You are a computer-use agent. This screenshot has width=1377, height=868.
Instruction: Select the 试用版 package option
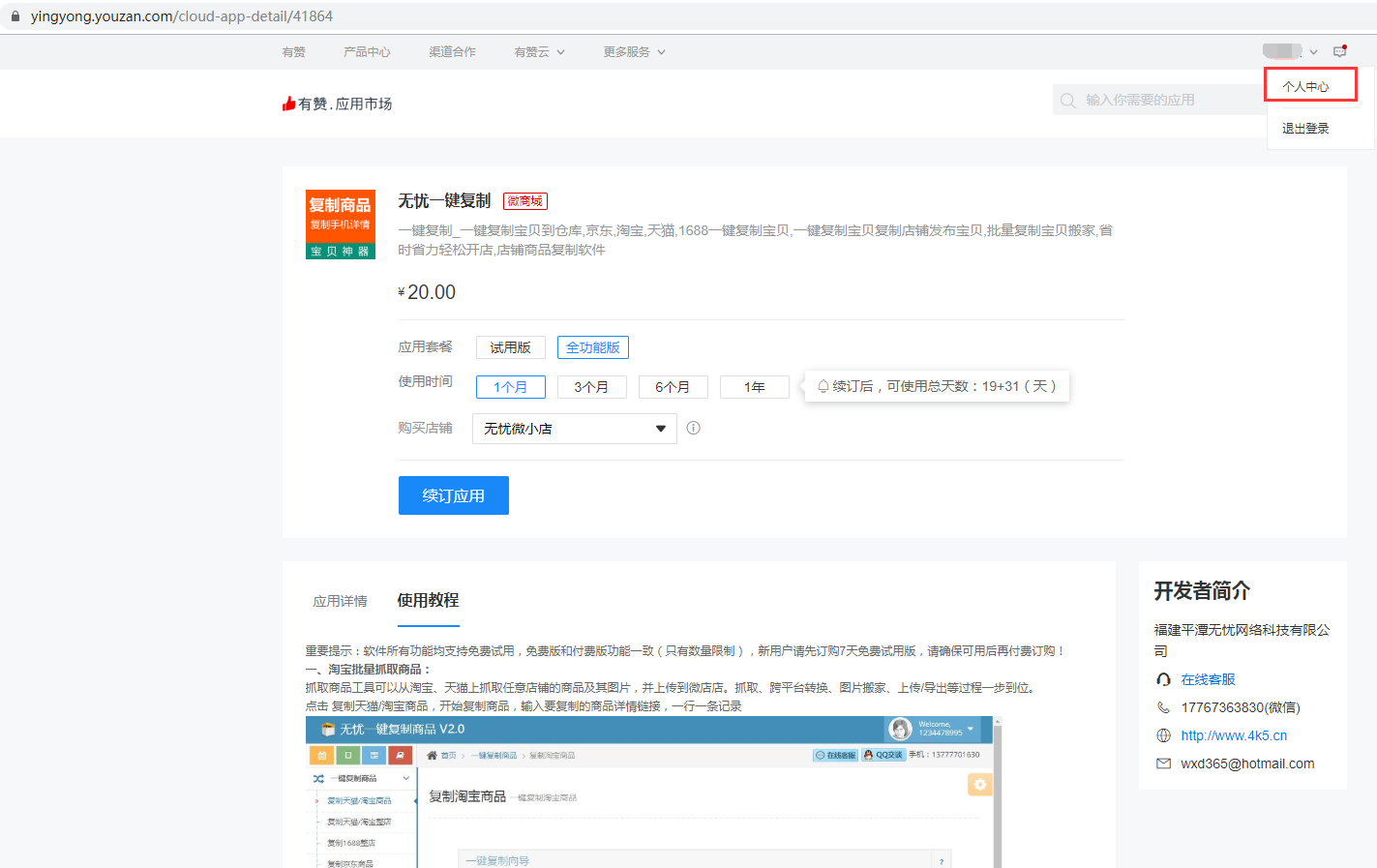[511, 347]
